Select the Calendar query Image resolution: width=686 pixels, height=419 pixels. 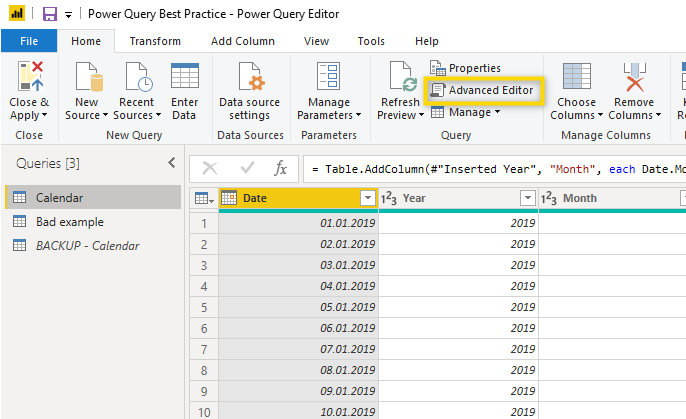click(x=93, y=197)
